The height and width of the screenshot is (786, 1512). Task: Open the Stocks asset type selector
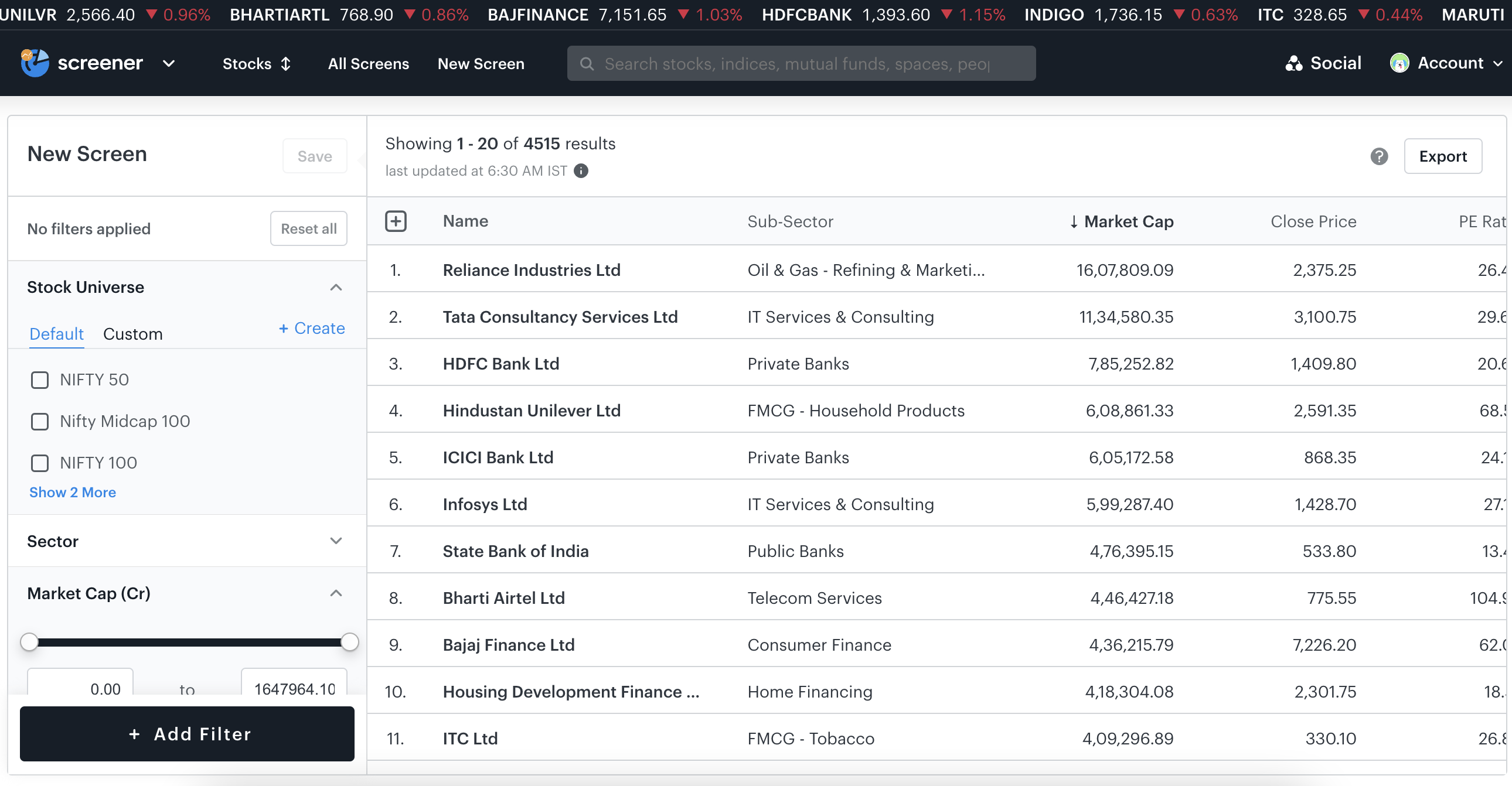click(257, 63)
